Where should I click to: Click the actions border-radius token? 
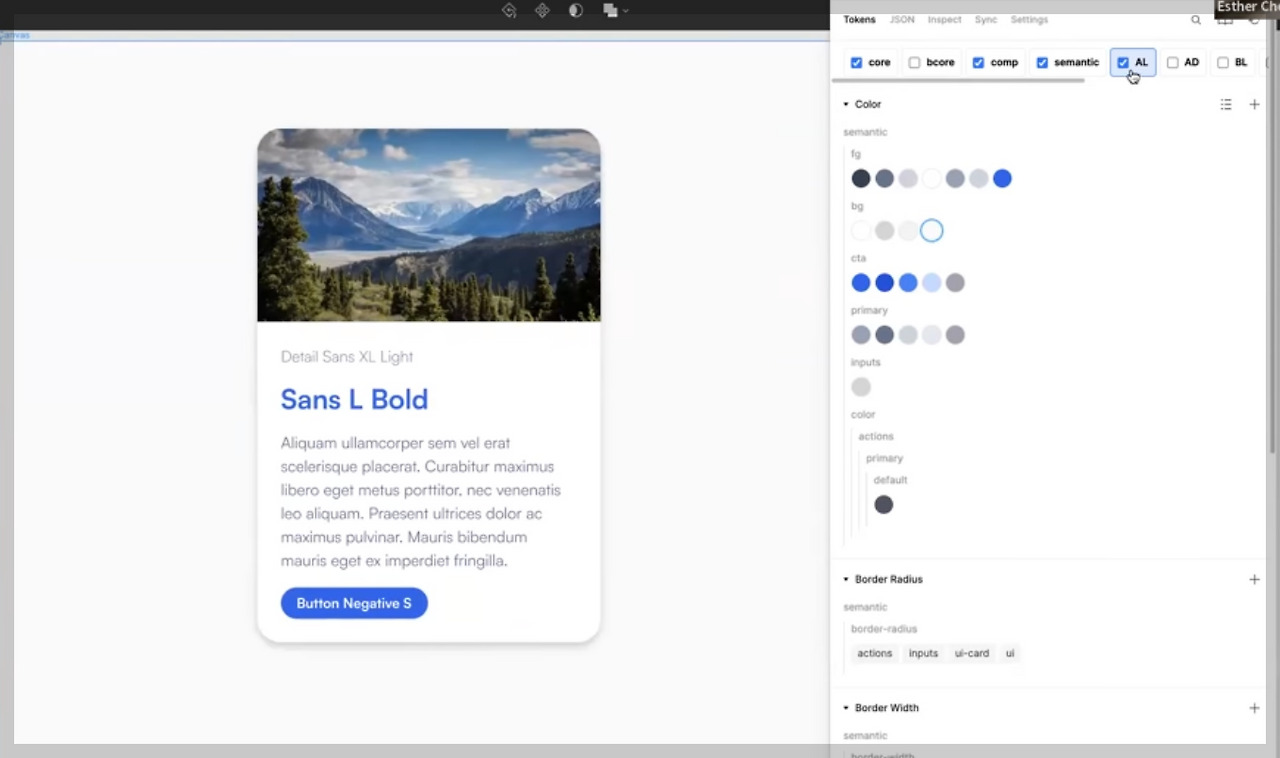(x=874, y=653)
